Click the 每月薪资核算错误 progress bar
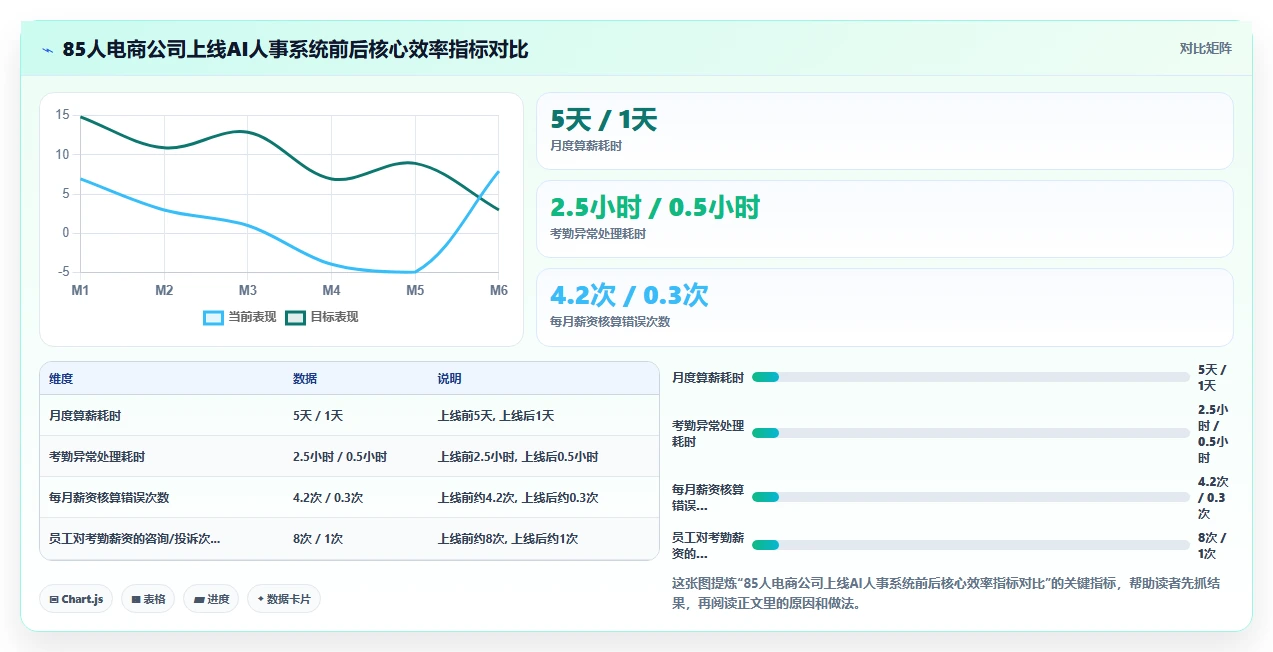This screenshot has width=1273, height=652. (970, 497)
